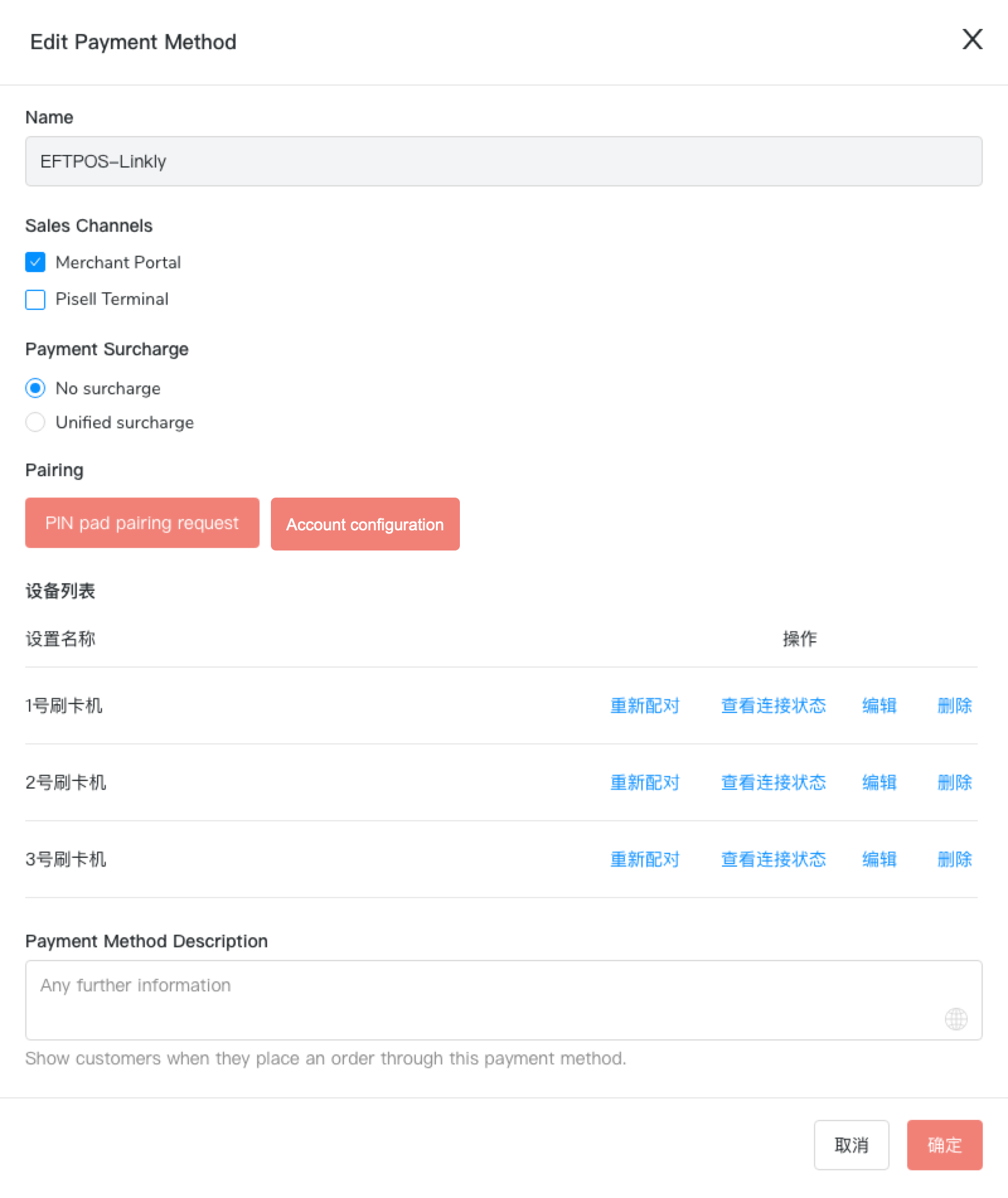Enable the Pisell Terminal checkbox
The width and height of the screenshot is (1008, 1198).
pos(35,299)
